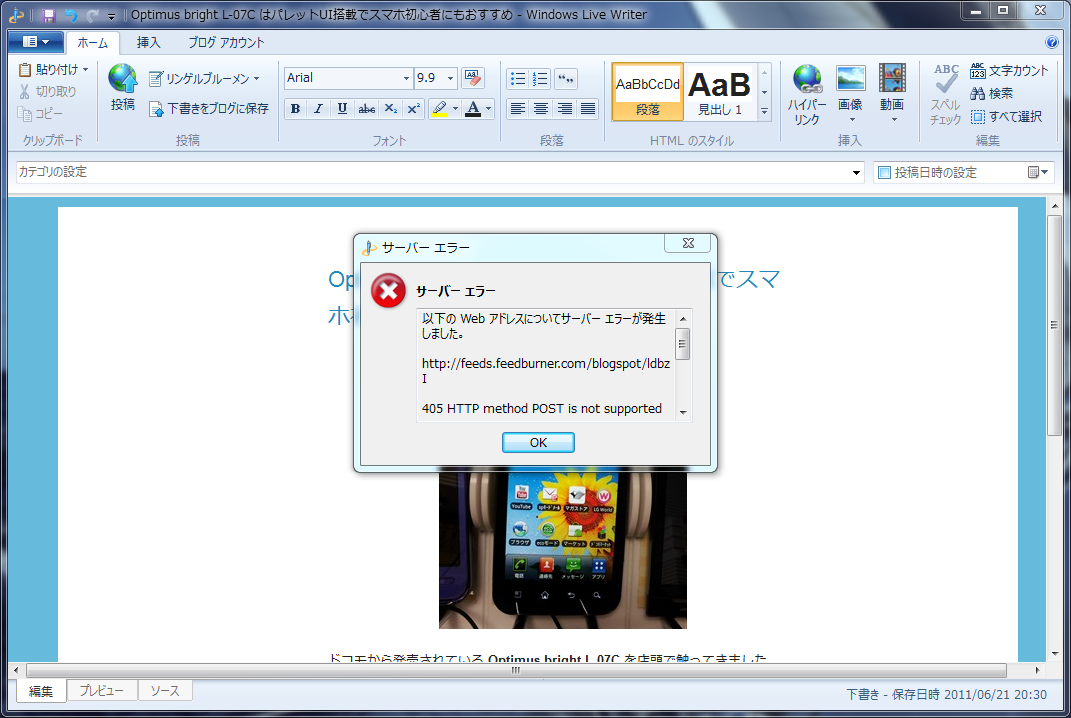Open the Home (ホーム) ribbon tab
Viewport: 1071px width, 718px height.
point(92,42)
